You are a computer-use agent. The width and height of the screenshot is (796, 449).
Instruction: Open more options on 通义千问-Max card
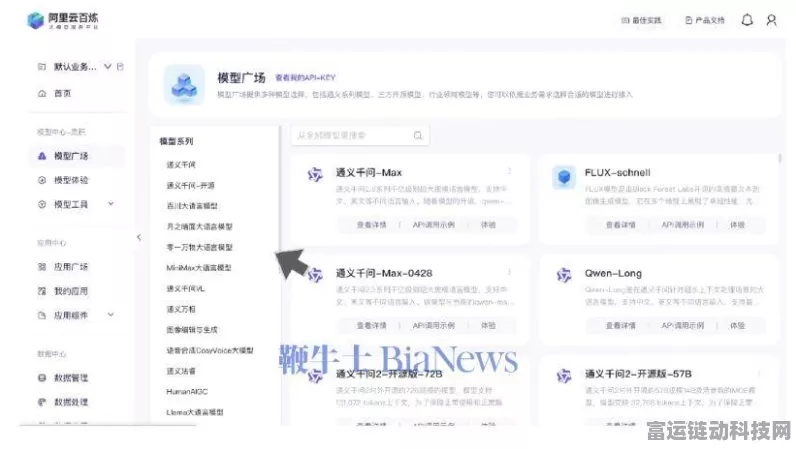click(509, 171)
